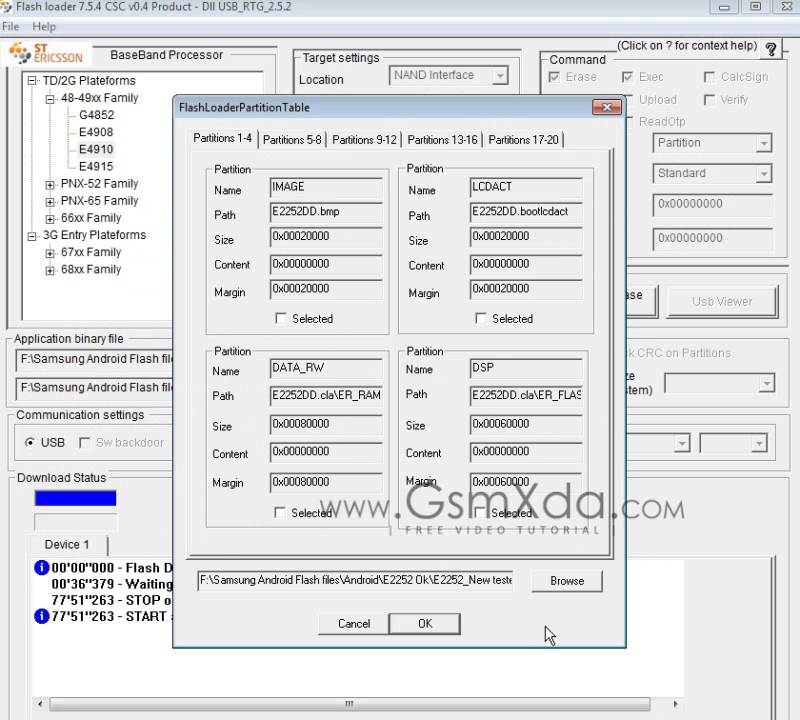Collapse the 3G Entry Plateforms node
The width and height of the screenshot is (800, 720).
[x=32, y=236]
